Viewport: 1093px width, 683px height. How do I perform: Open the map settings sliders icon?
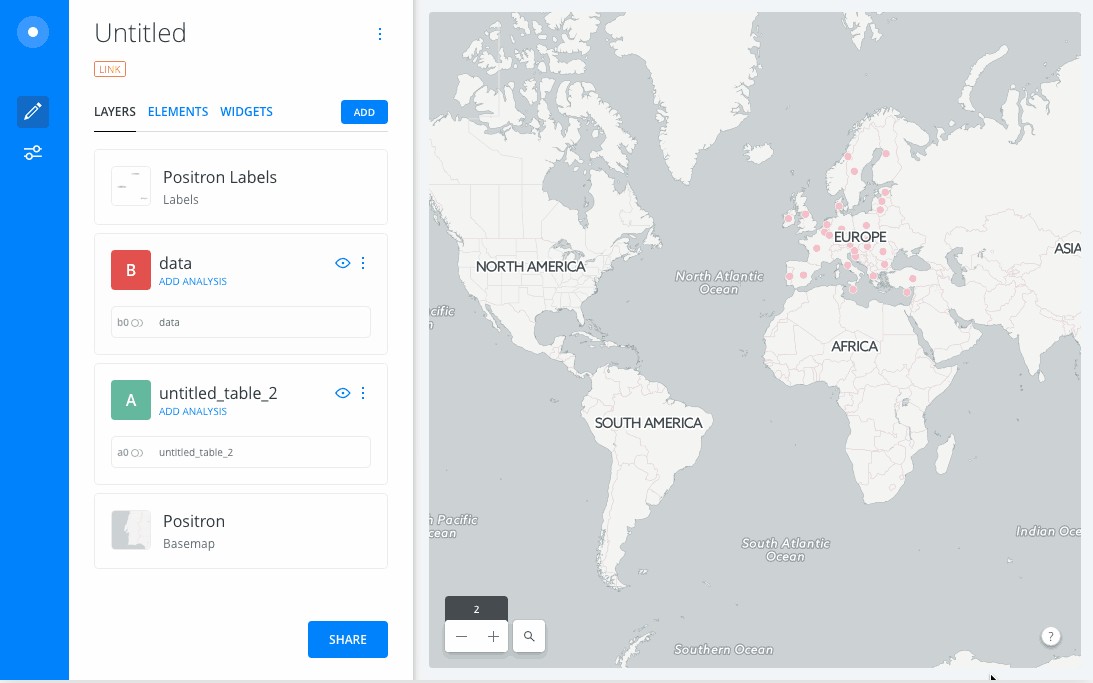(33, 153)
